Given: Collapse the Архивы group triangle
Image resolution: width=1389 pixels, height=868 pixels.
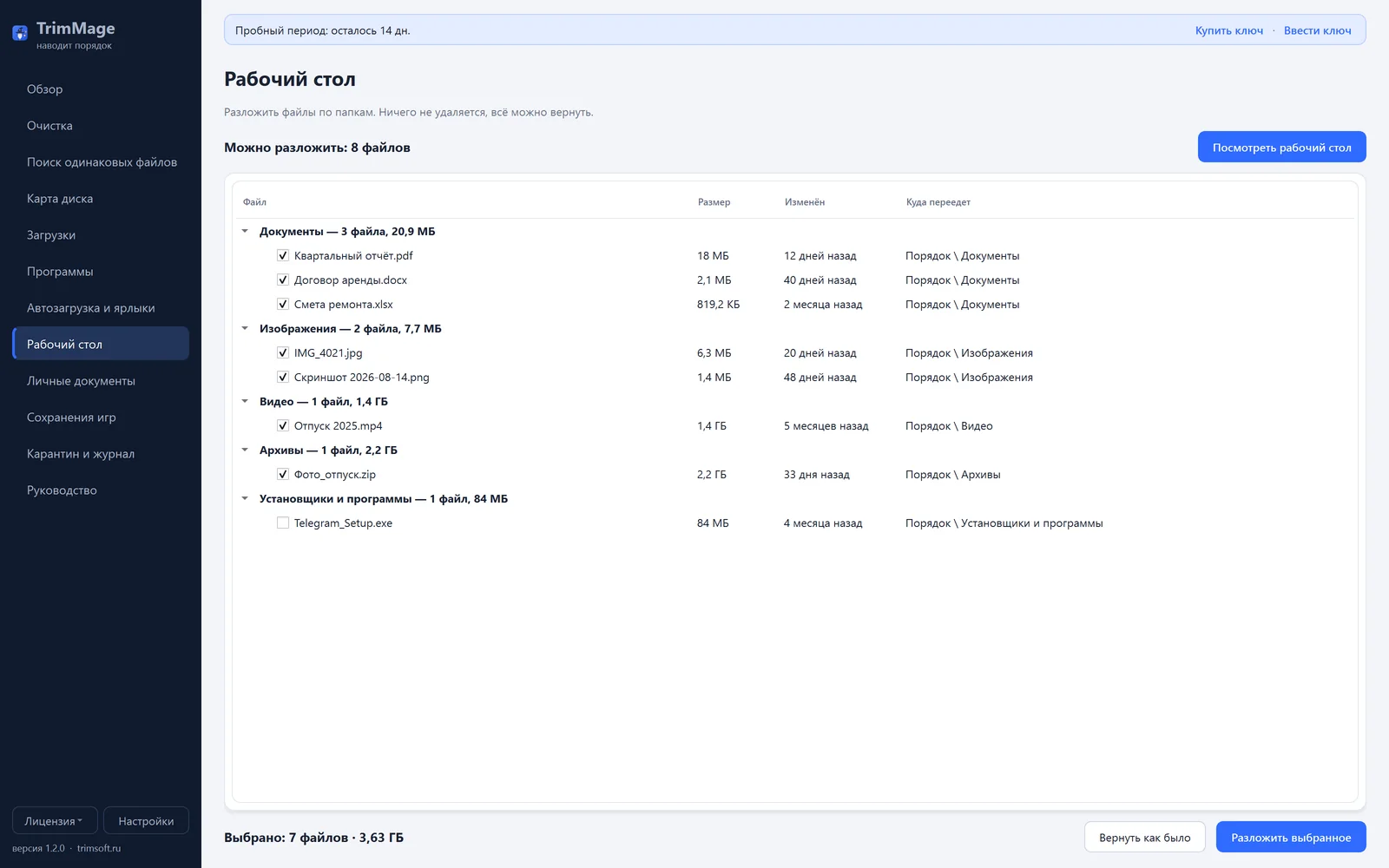Looking at the screenshot, I should pyautogui.click(x=245, y=450).
